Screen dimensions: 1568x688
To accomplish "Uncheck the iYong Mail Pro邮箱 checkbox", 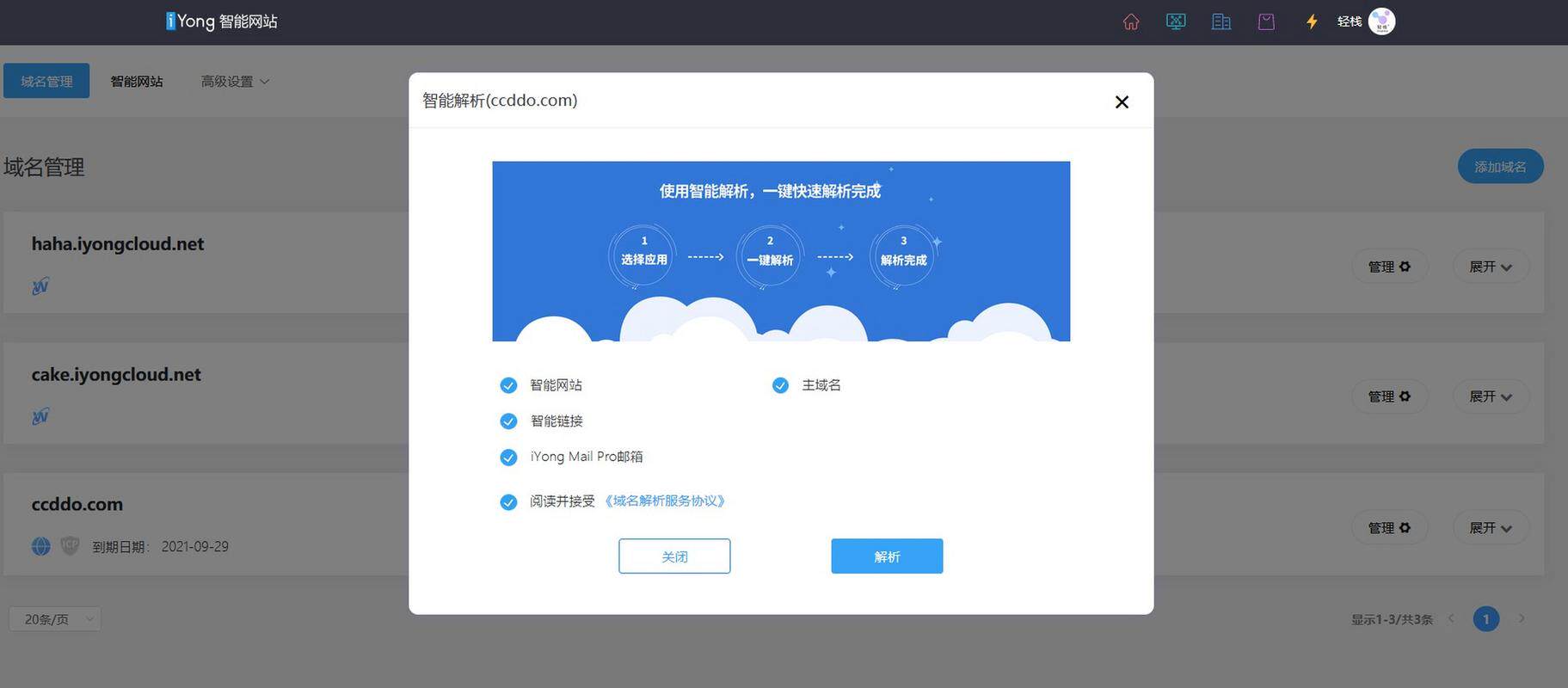I will [x=508, y=457].
